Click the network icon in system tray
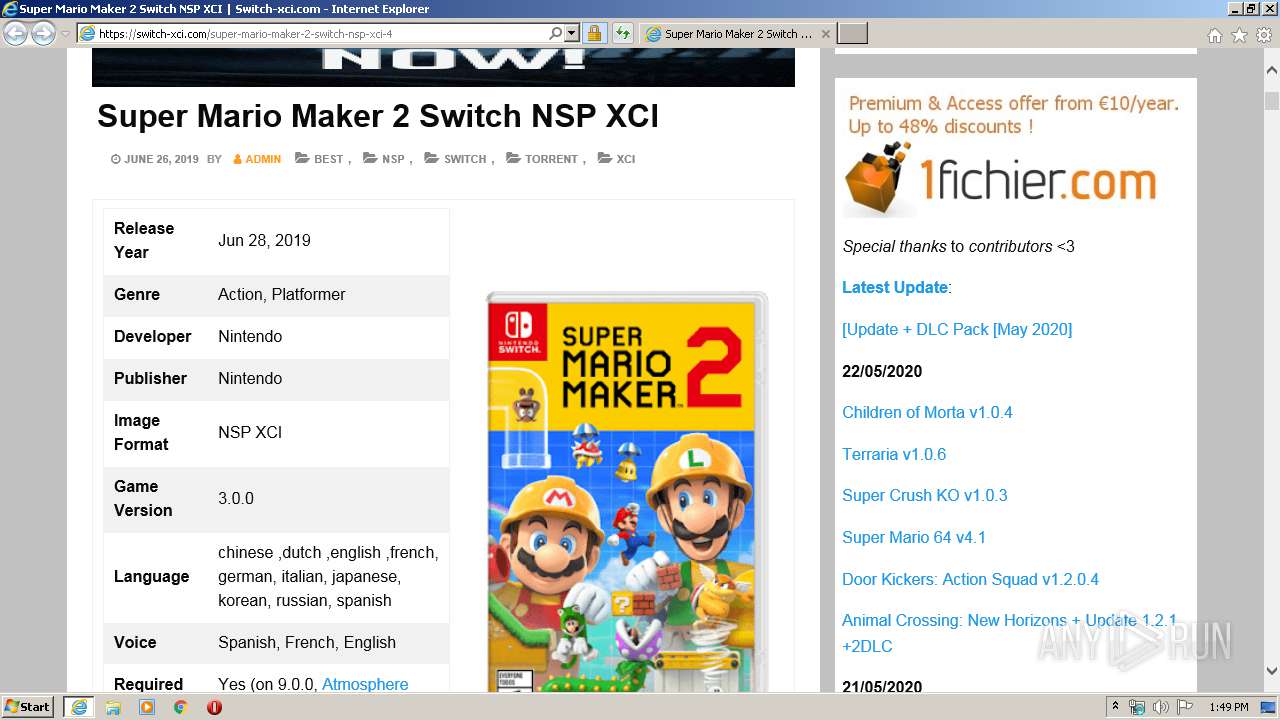Image resolution: width=1280 pixels, height=720 pixels. click(1137, 707)
